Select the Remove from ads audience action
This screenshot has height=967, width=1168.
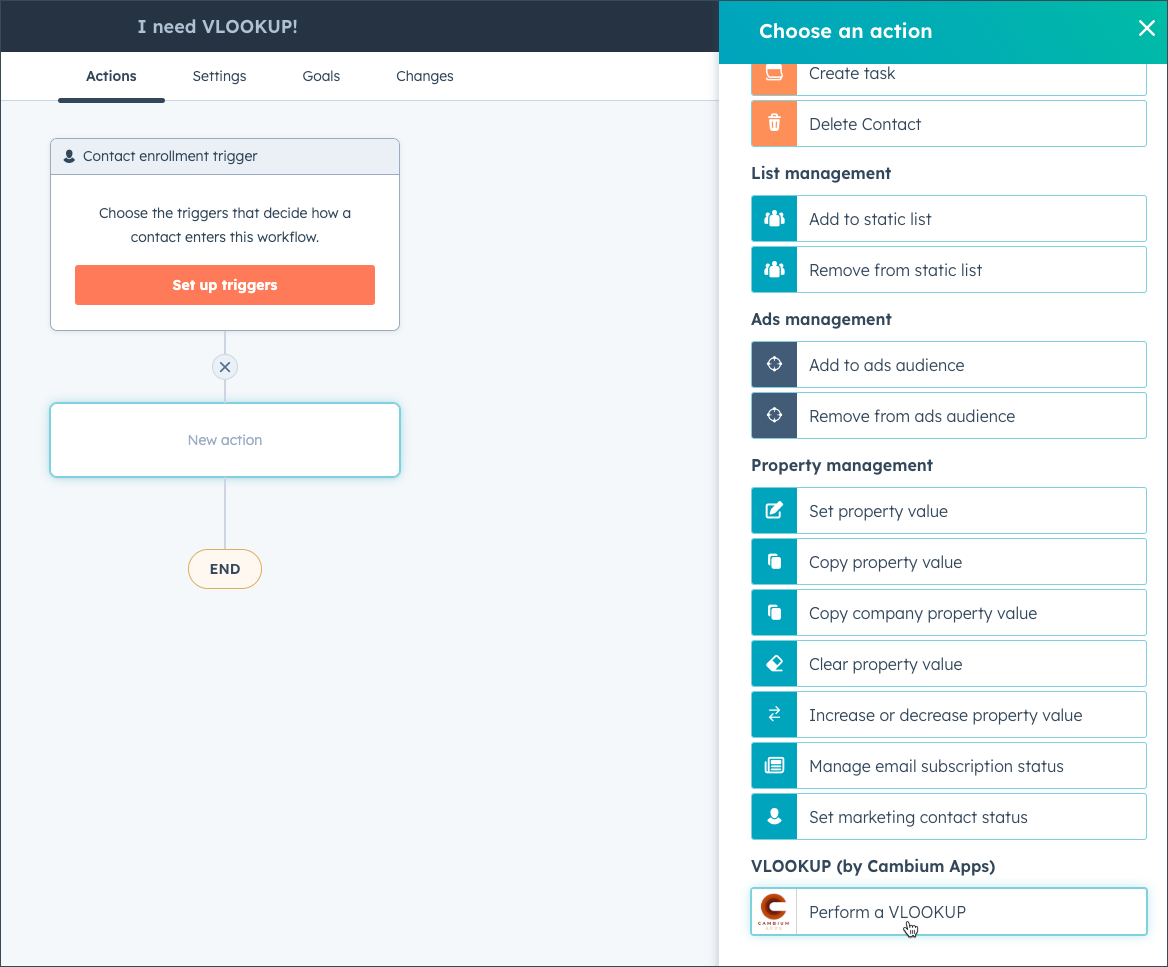[x=949, y=416]
